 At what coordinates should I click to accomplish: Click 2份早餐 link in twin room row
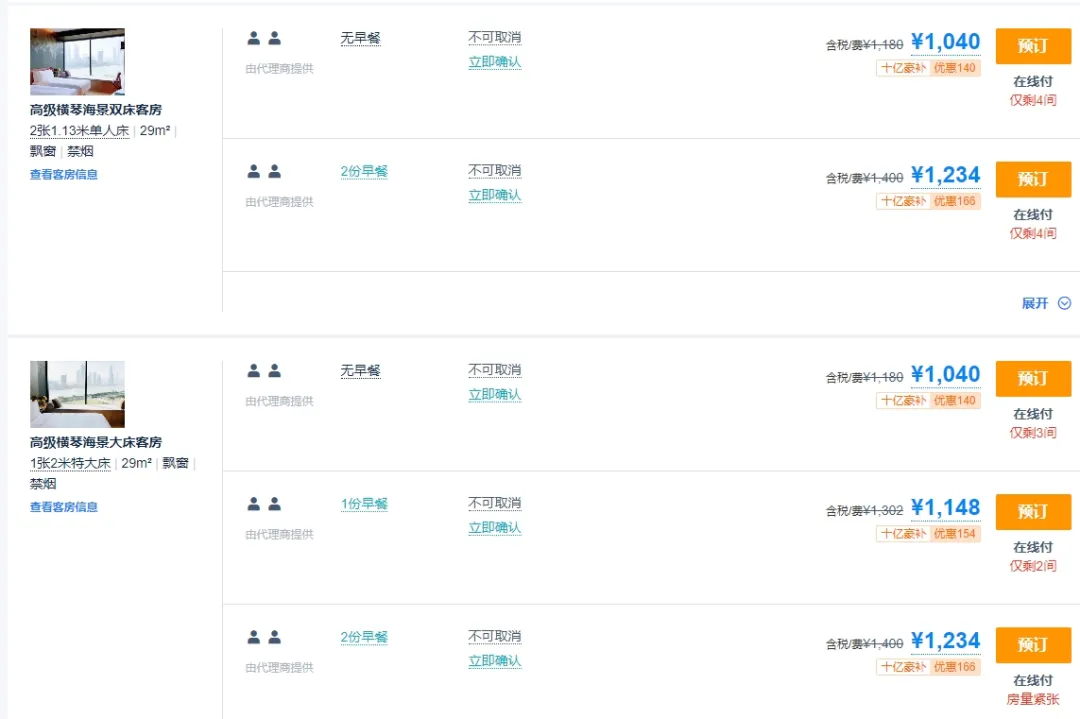364,171
